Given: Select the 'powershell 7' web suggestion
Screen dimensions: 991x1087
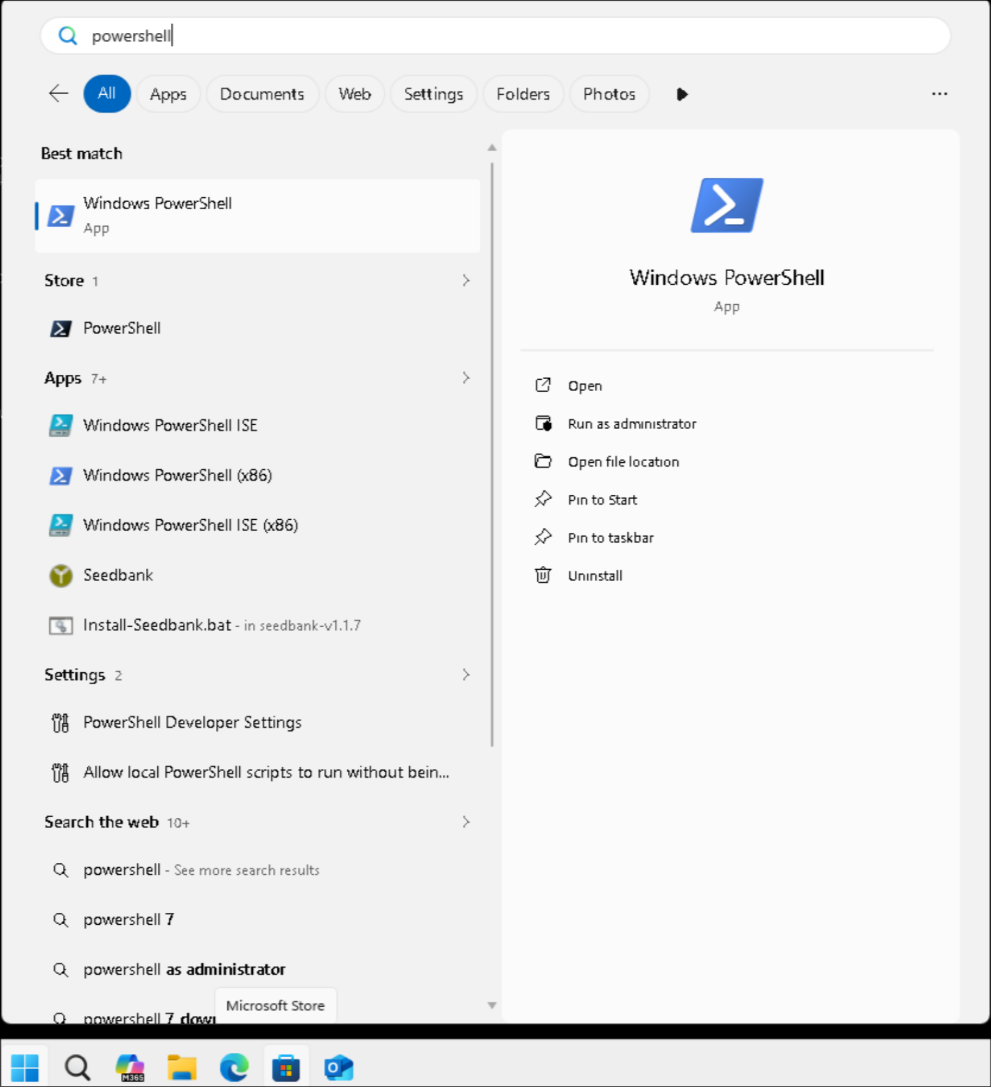Looking at the screenshot, I should [x=257, y=920].
